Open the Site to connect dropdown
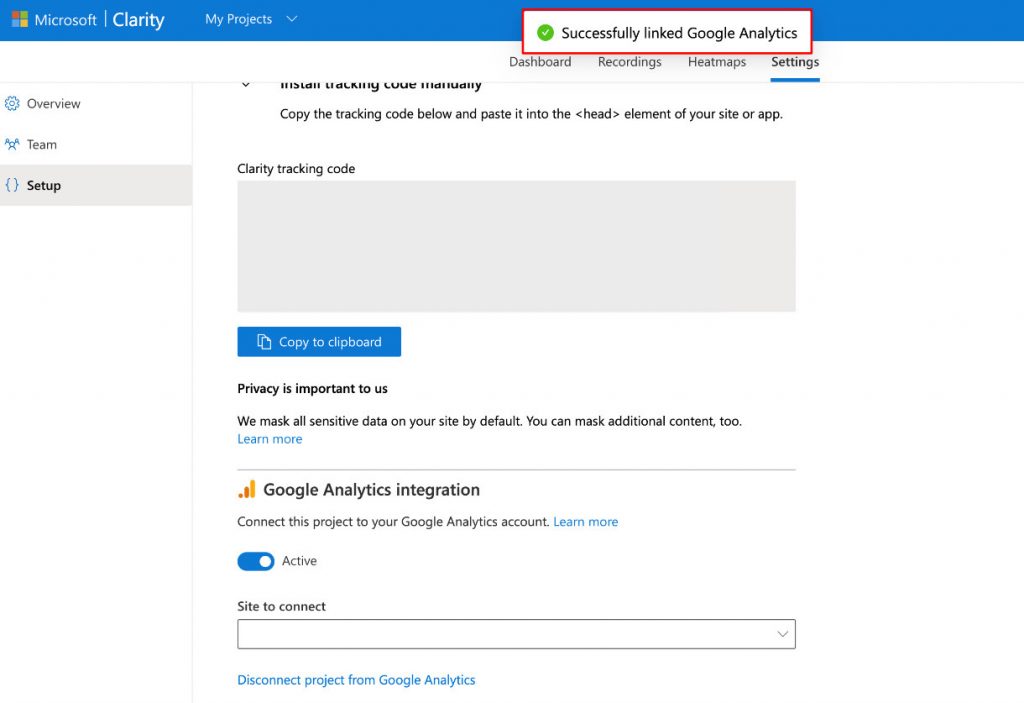Image resolution: width=1024 pixels, height=703 pixels. (517, 634)
